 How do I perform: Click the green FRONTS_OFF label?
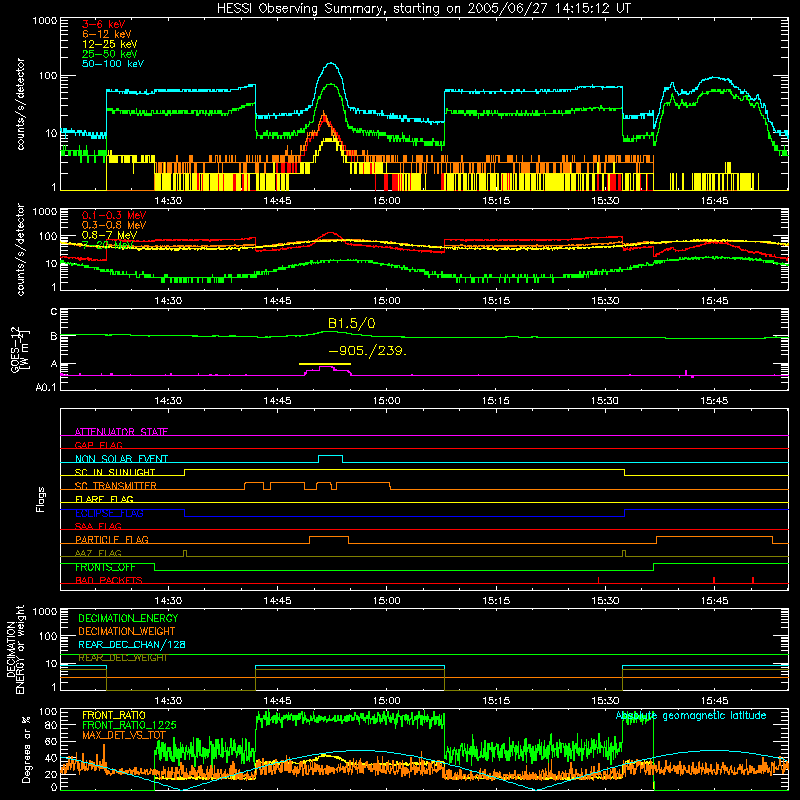pyautogui.click(x=105, y=567)
